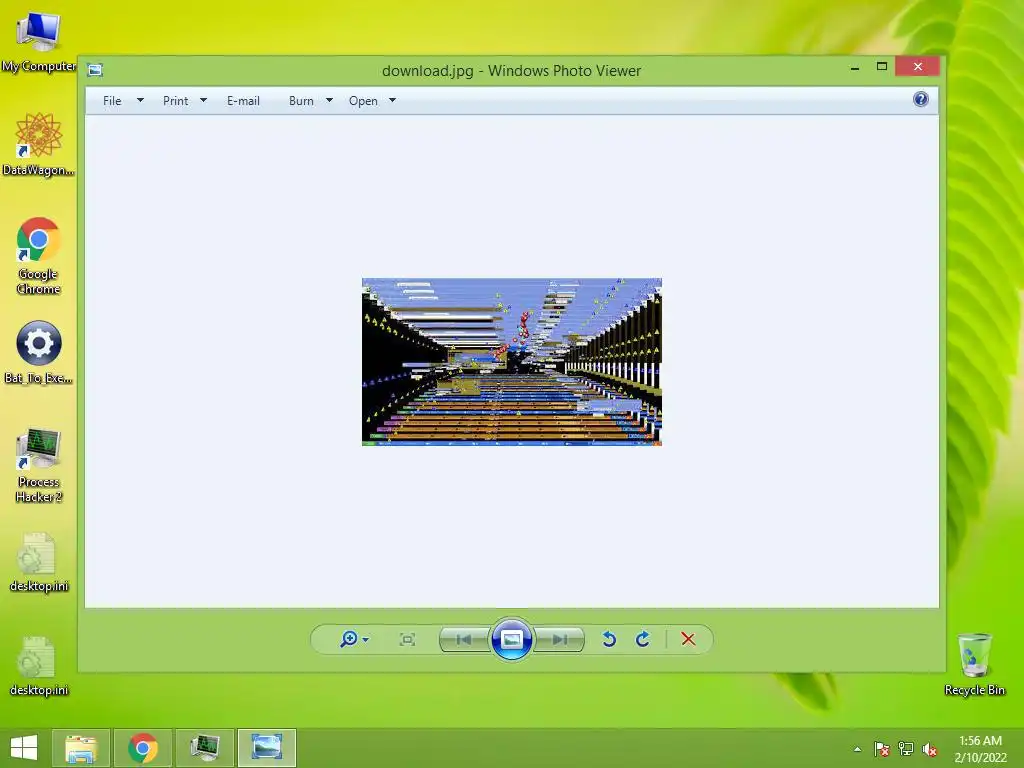
Task: Go to next photo
Action: pos(559,639)
